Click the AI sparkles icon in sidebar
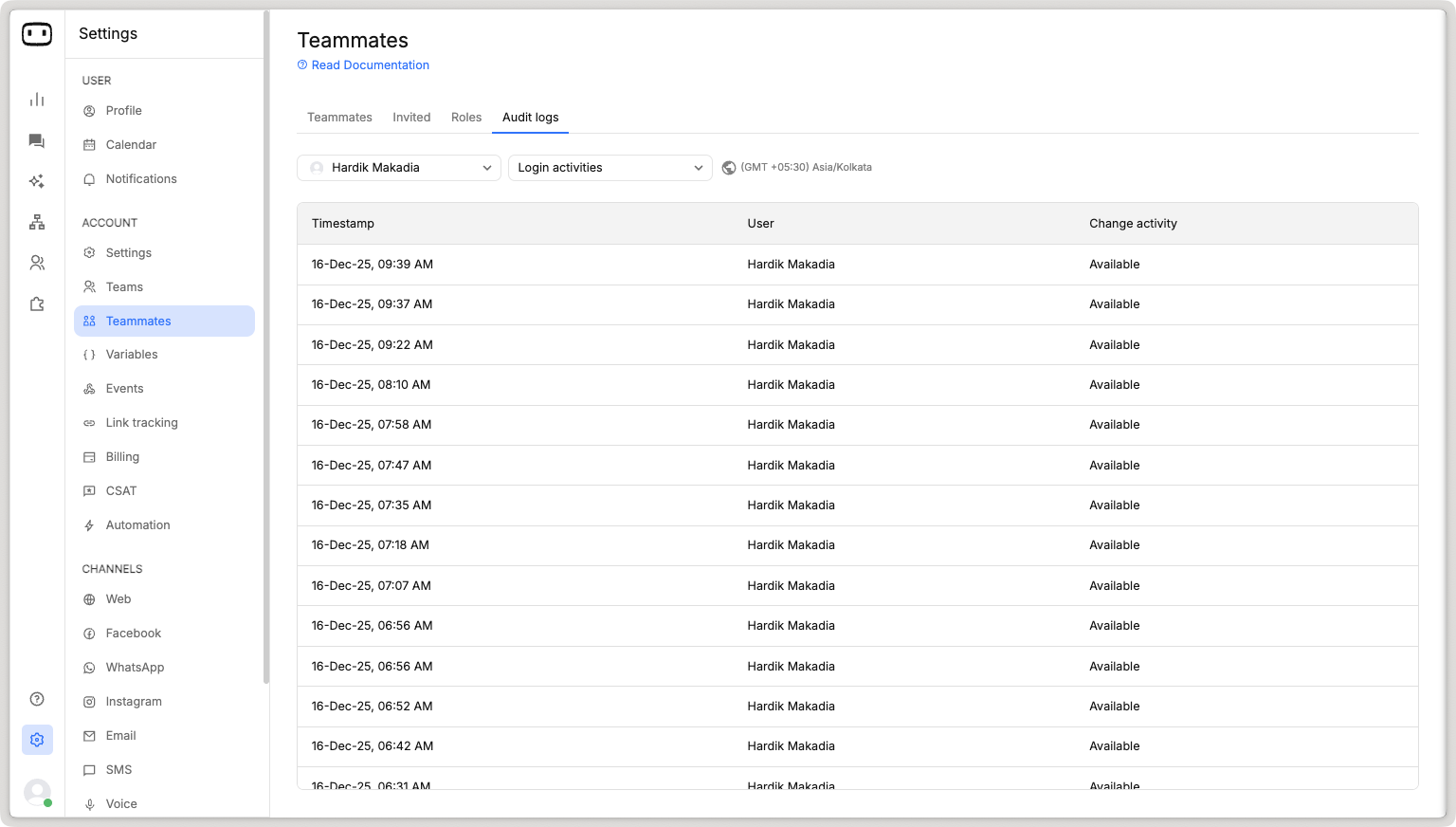Viewport: 1456px width, 827px height. click(x=37, y=181)
